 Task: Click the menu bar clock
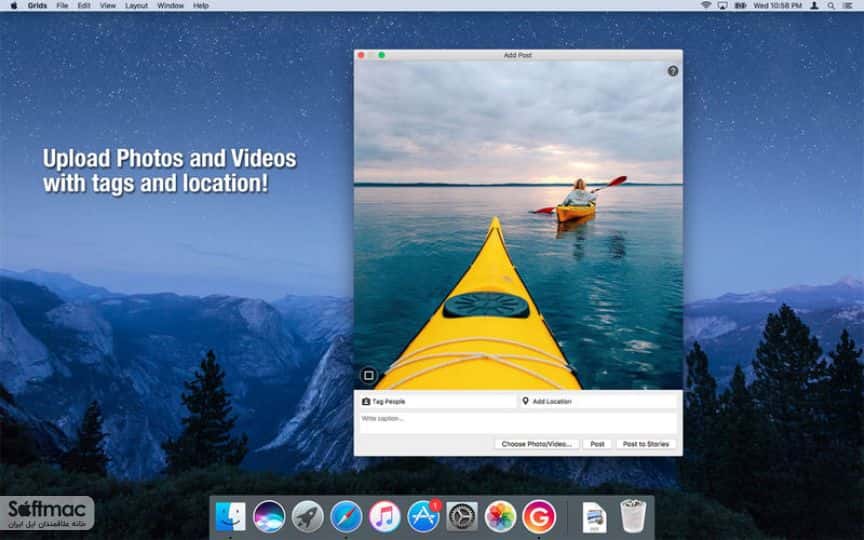[x=777, y=6]
